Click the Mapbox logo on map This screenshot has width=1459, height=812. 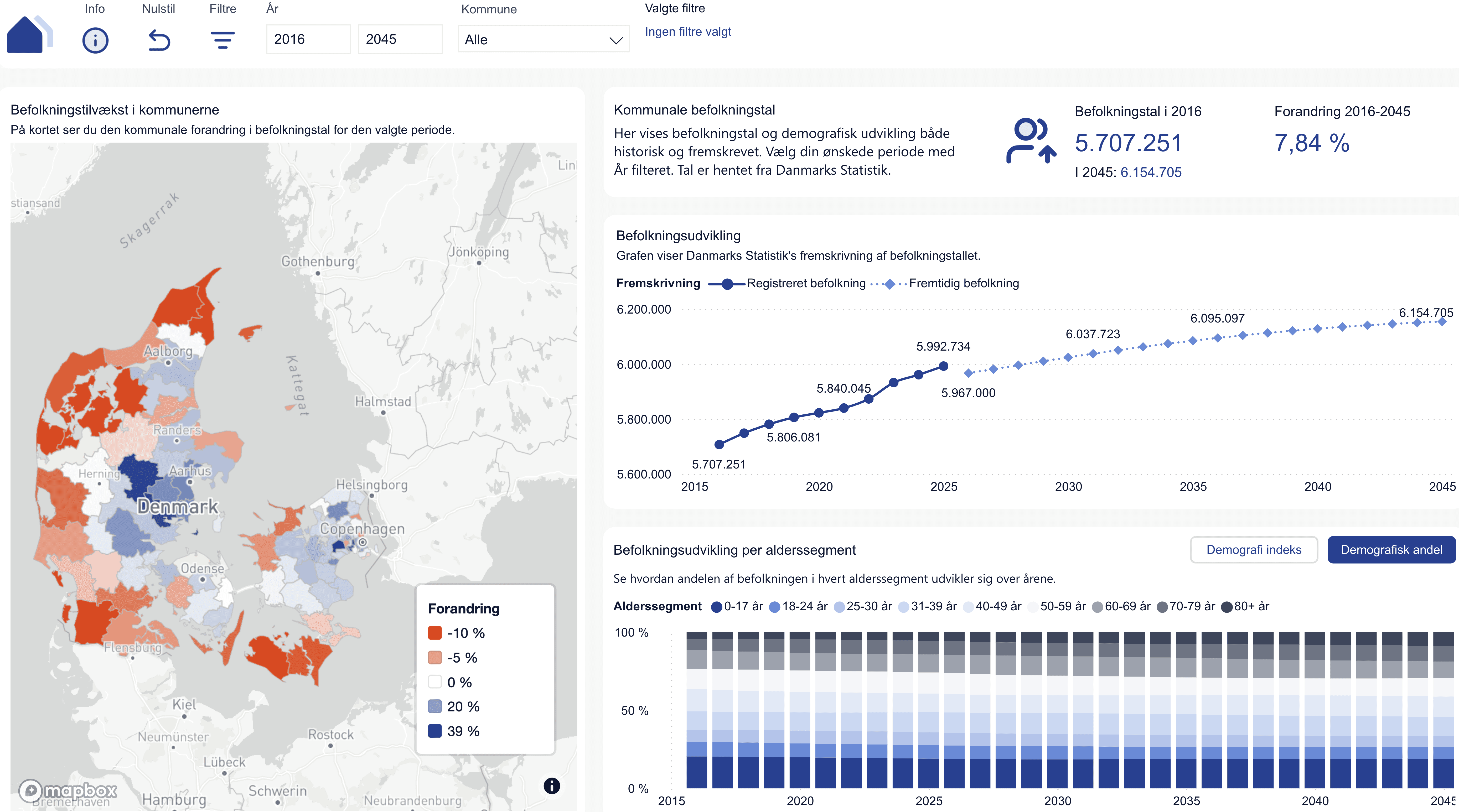tap(68, 790)
